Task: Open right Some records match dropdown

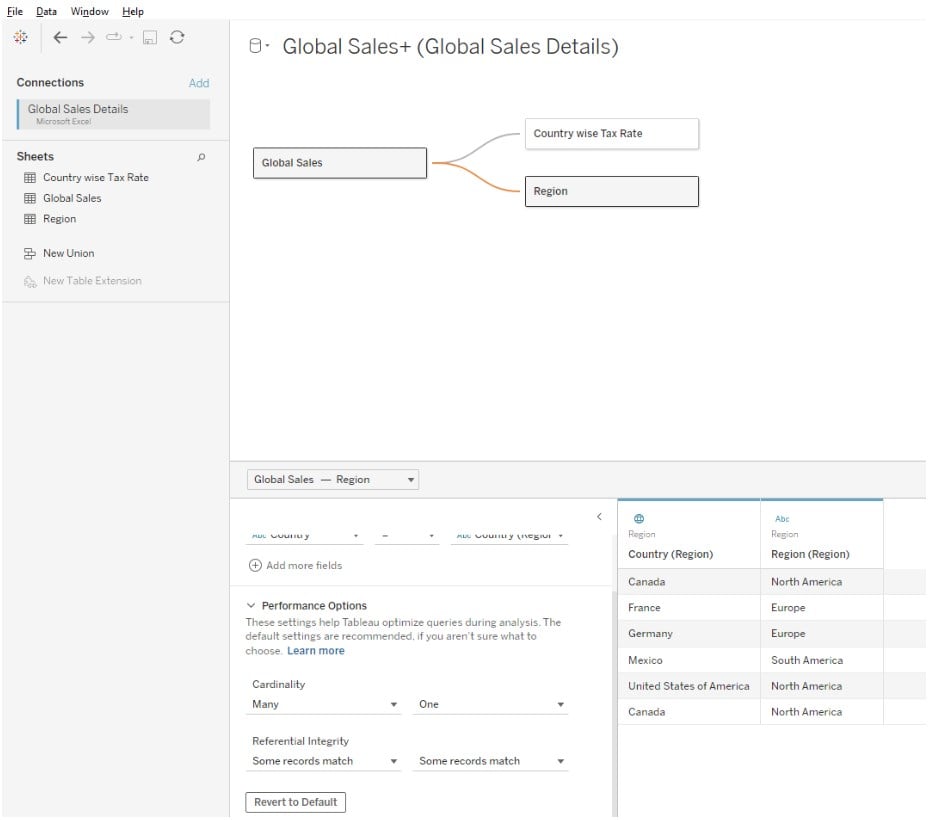Action: pyautogui.click(x=491, y=763)
